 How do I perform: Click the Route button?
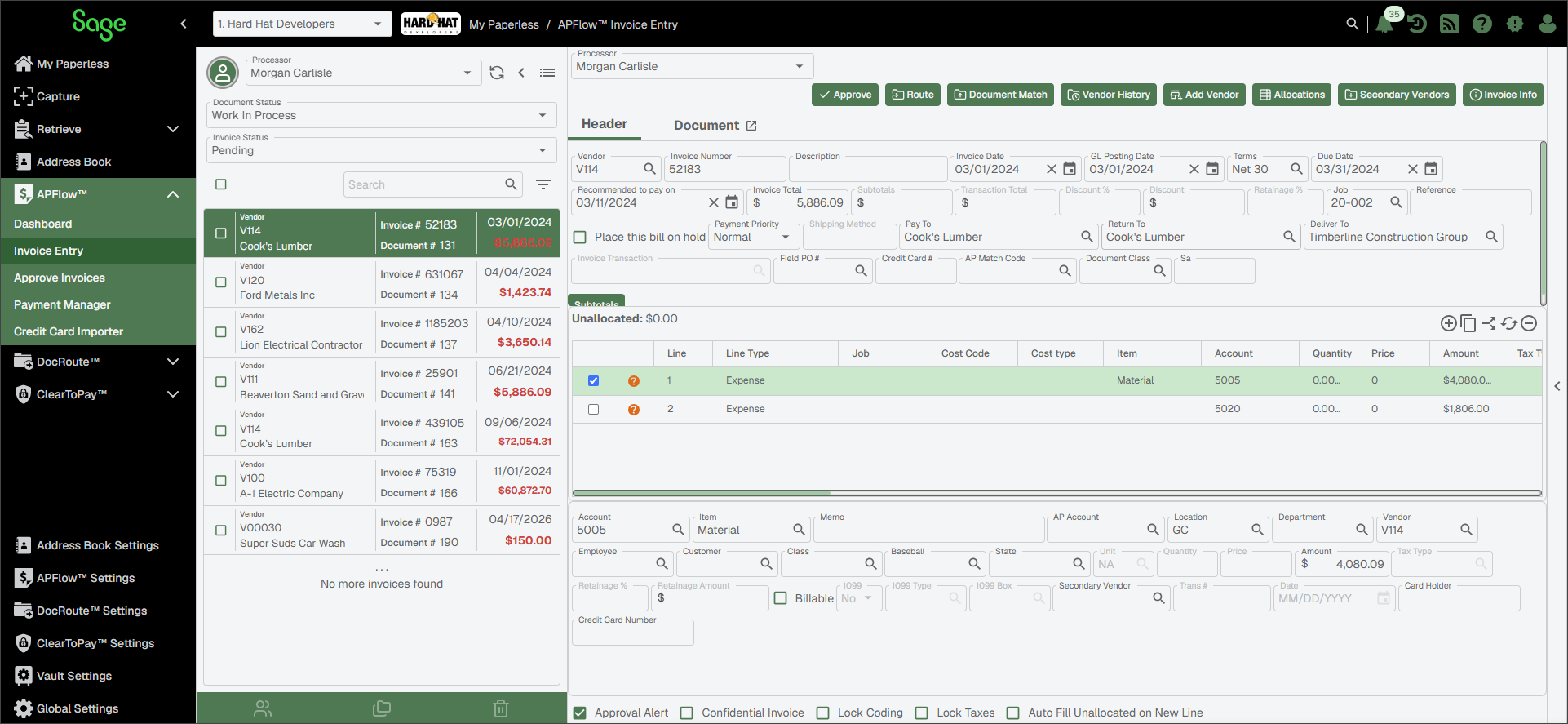coord(913,95)
